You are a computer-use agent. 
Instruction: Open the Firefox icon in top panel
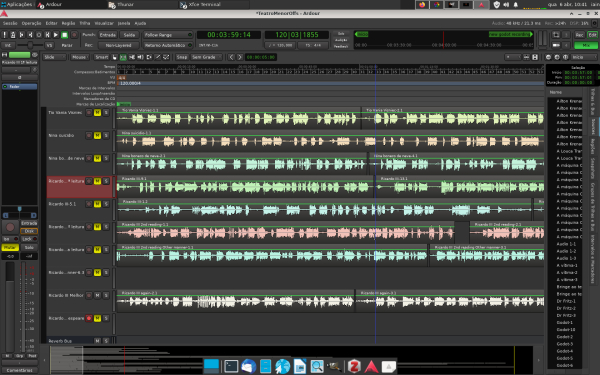[422, 5]
